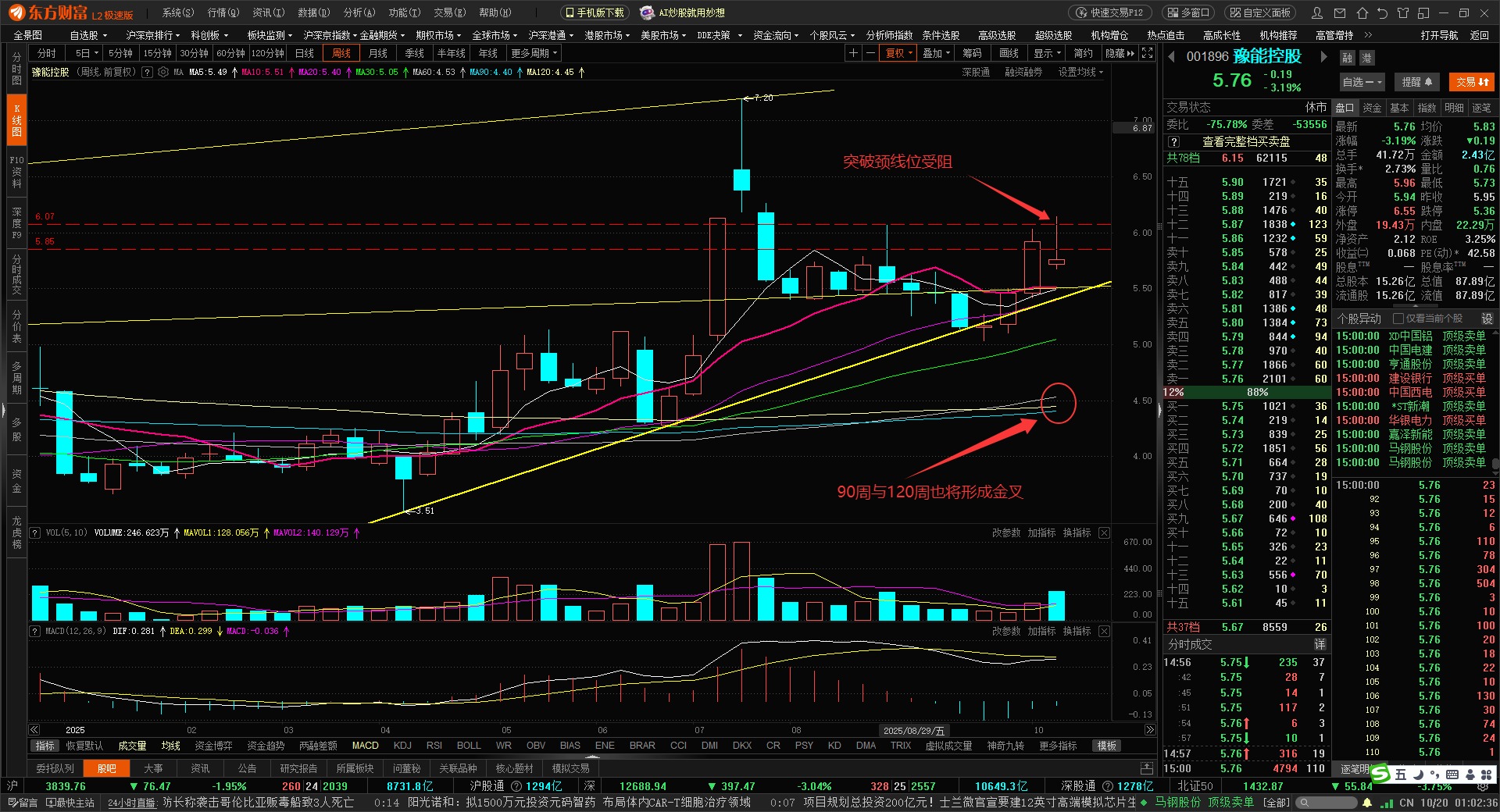Click the home icon in title bar
Screen dimensions: 1500x812
coord(1362,12)
